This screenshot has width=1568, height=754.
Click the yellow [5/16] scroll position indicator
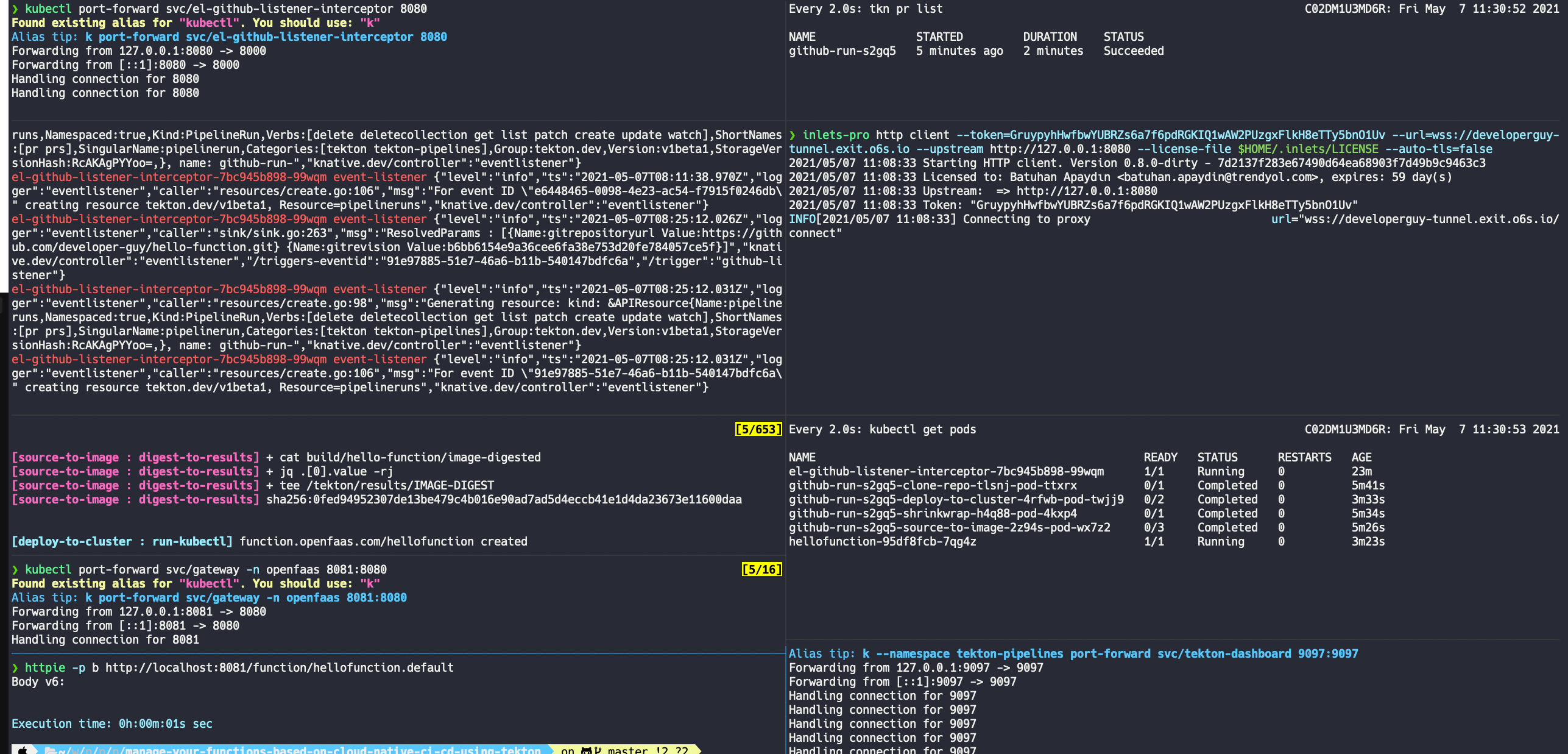tap(761, 569)
